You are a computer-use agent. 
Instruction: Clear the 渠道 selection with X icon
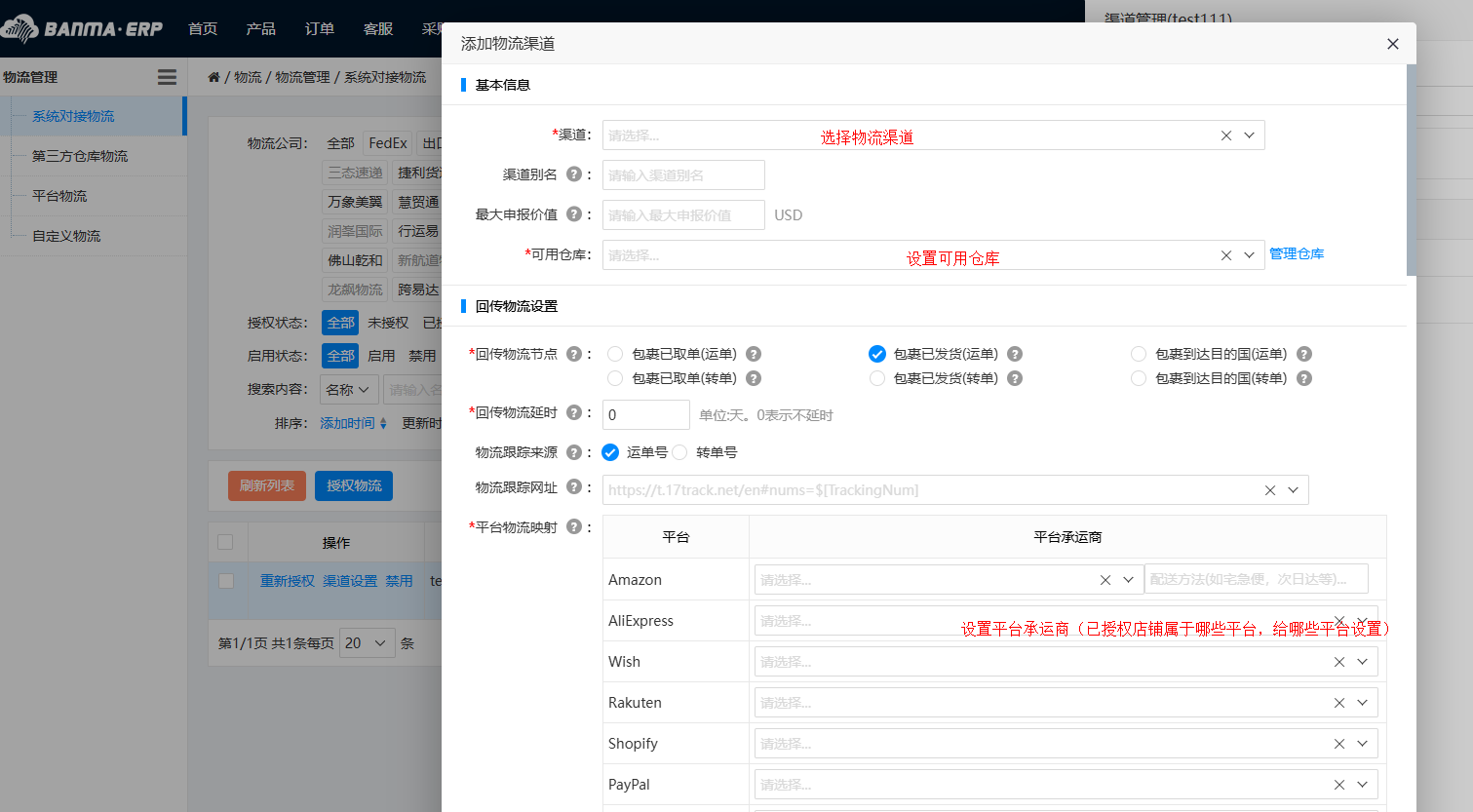1226,135
